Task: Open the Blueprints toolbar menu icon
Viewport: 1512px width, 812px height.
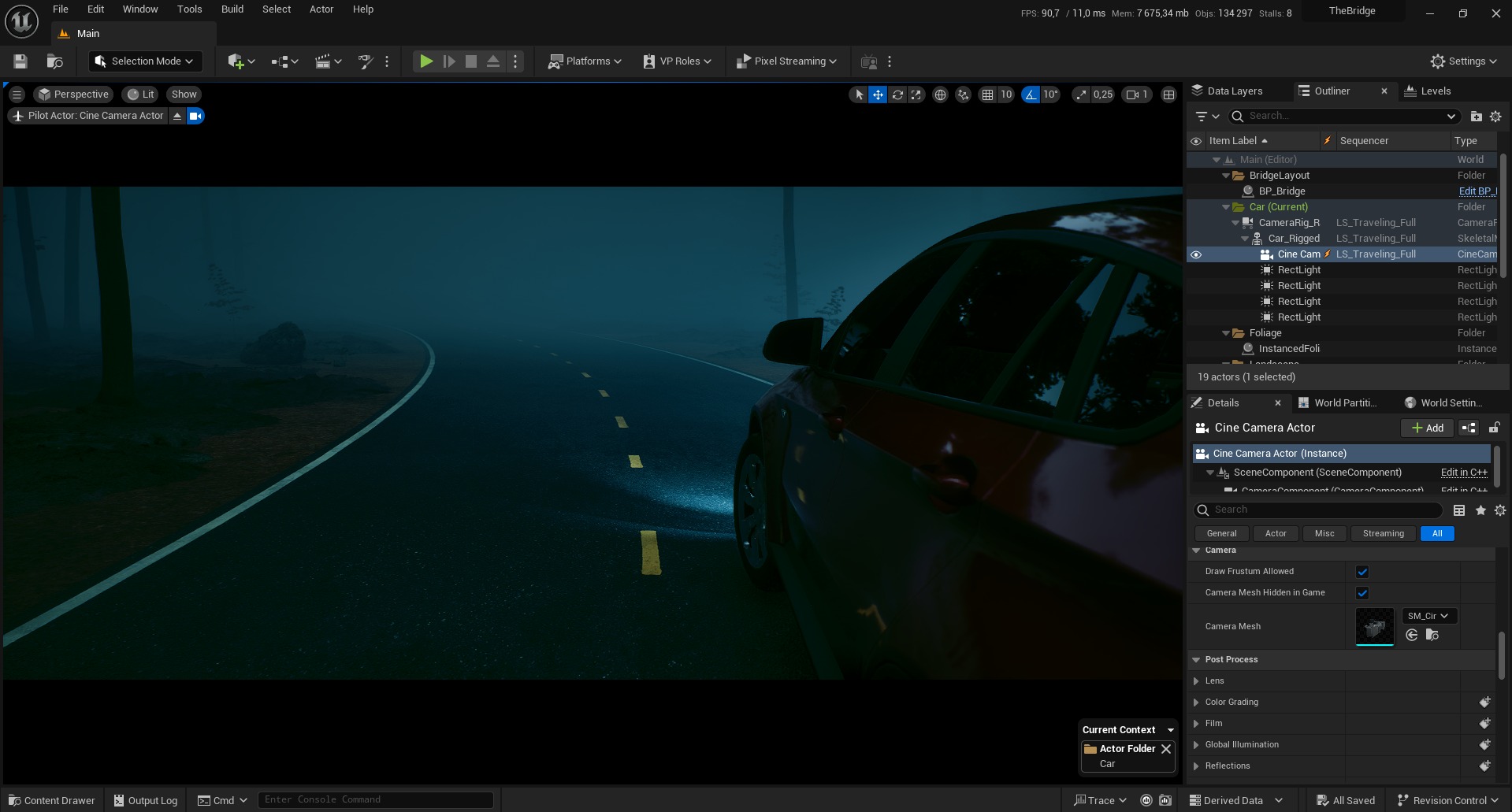Action: tap(284, 61)
